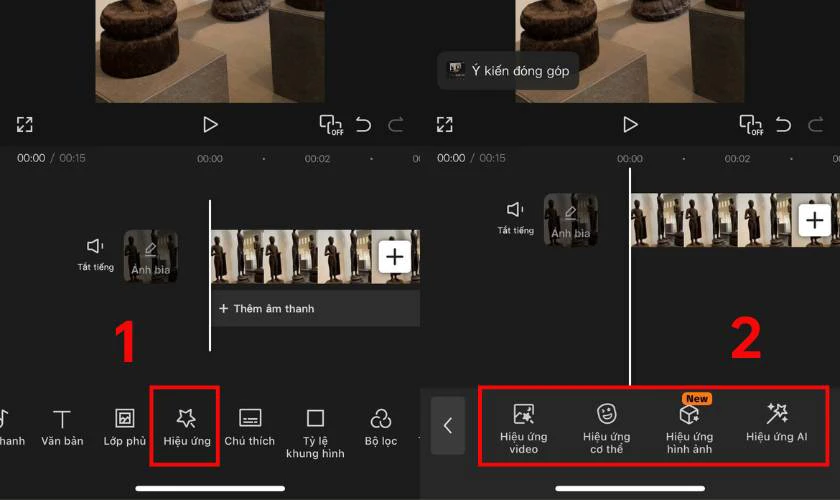Edit the Ảnh bìa cover in left screen
This screenshot has height=500, width=840.
pos(151,257)
